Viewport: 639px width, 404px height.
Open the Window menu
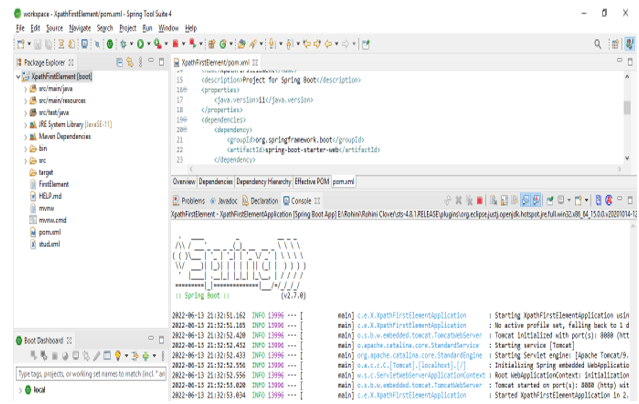pyautogui.click(x=168, y=28)
